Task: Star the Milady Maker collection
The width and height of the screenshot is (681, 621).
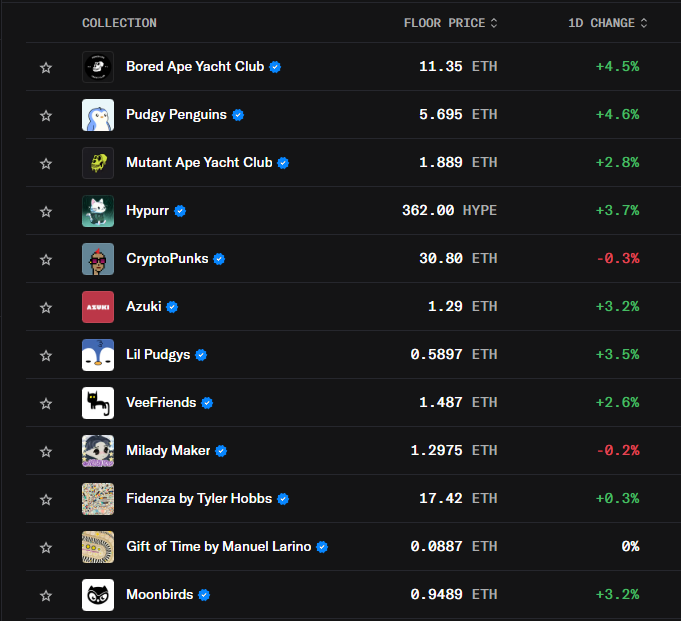Action: (x=46, y=452)
